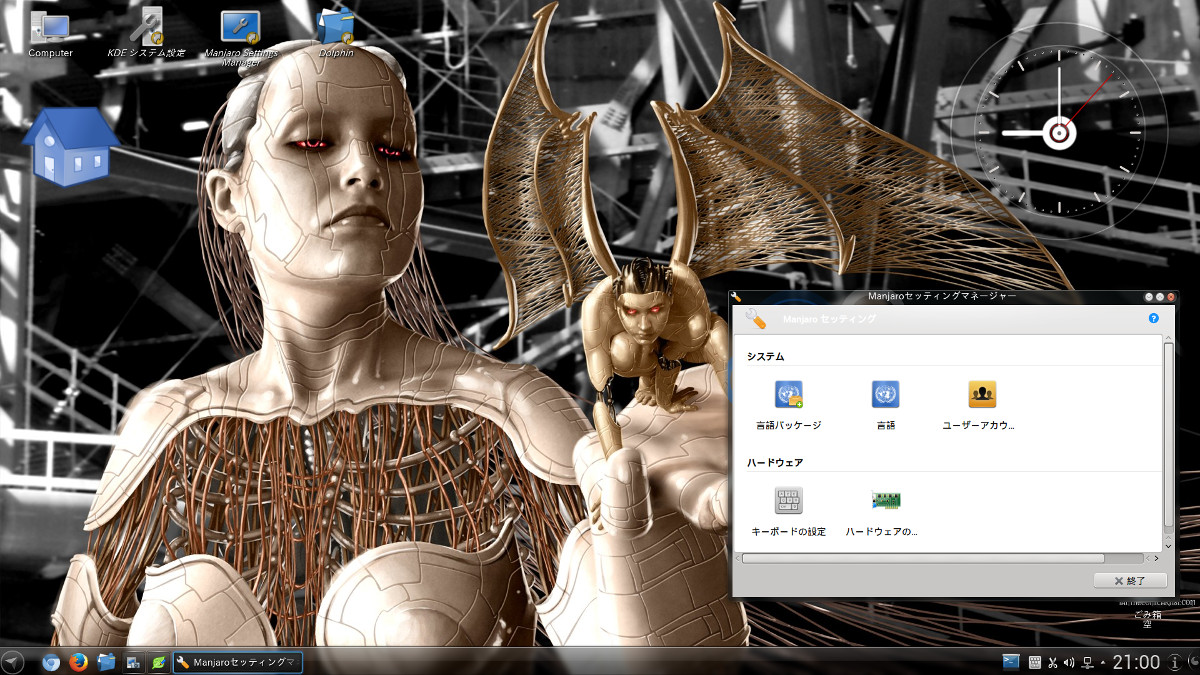
Task: Click the keyboard icon in system tray
Action: click(1035, 662)
